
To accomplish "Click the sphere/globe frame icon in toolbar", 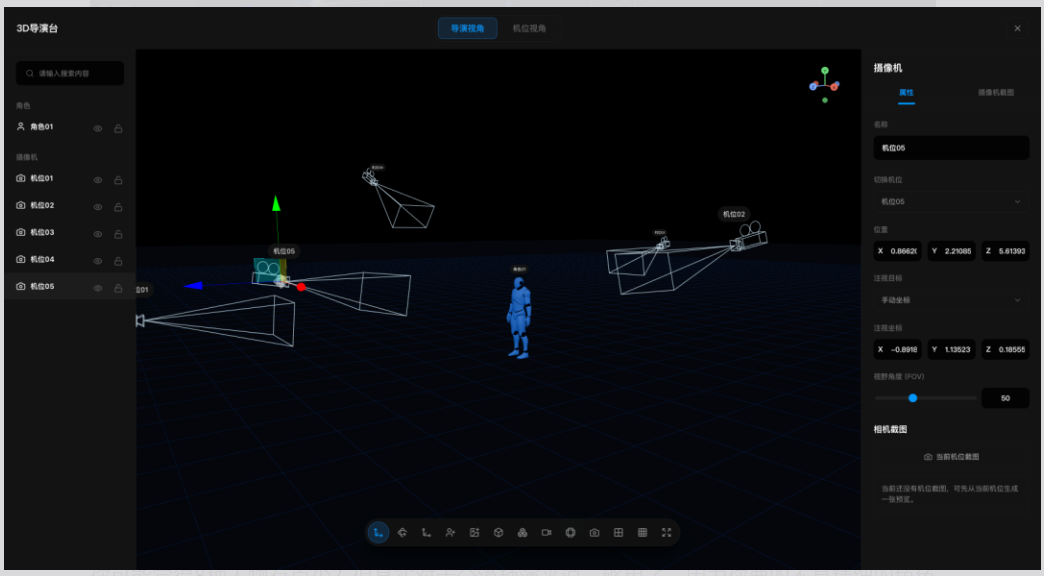I will coord(571,533).
